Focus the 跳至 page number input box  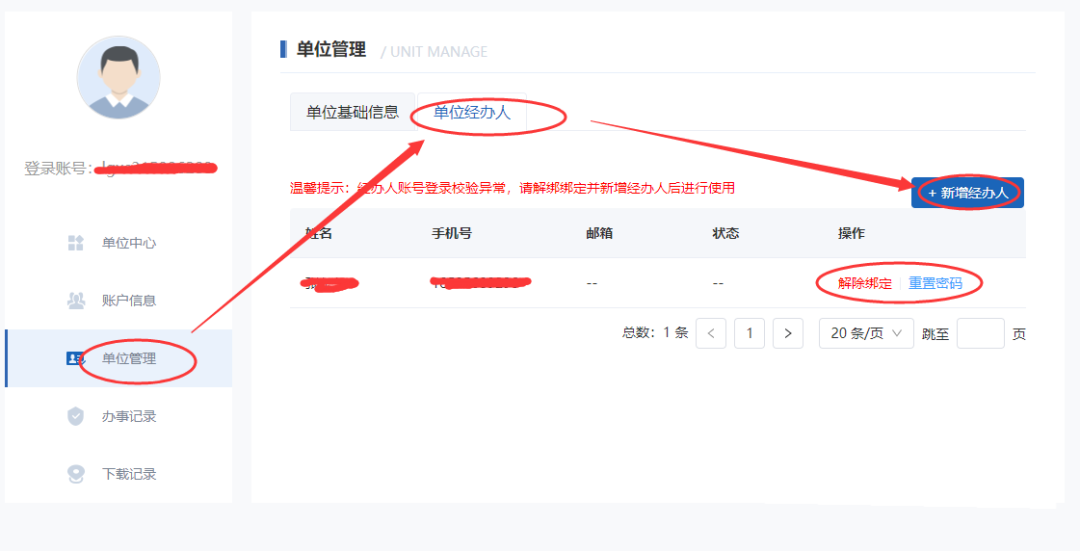980,333
